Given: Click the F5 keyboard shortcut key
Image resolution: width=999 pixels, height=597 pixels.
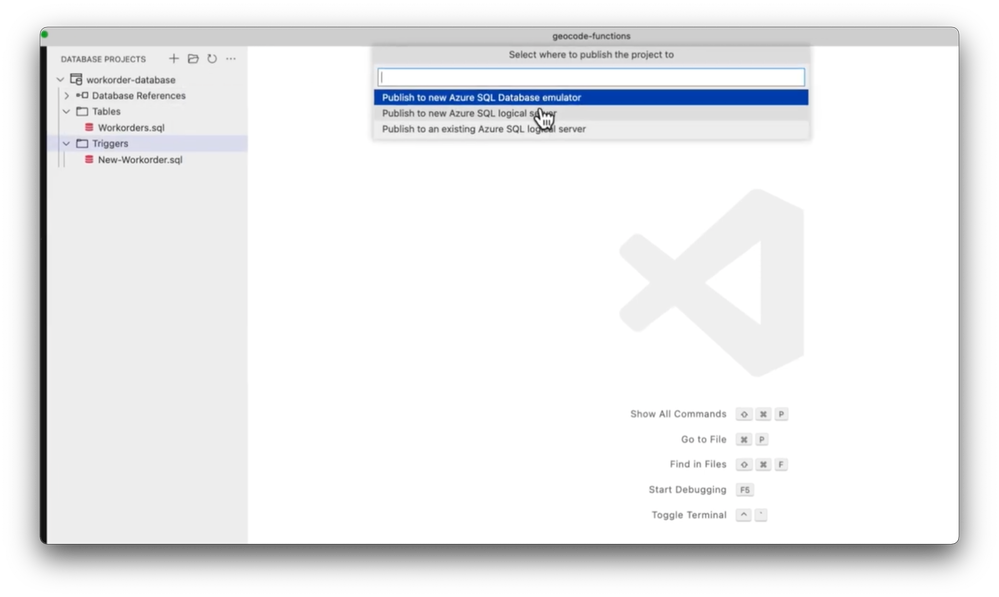Looking at the screenshot, I should pyautogui.click(x=744, y=490).
